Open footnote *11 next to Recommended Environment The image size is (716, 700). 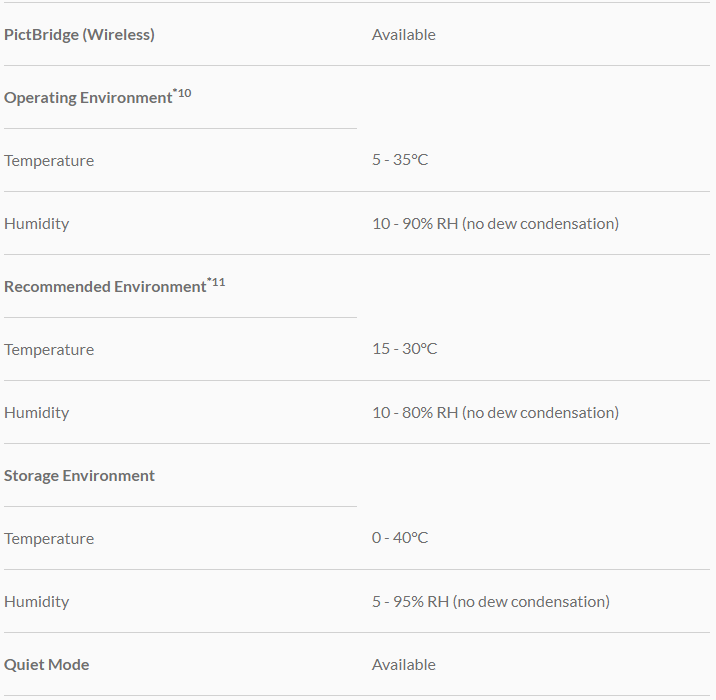216,282
